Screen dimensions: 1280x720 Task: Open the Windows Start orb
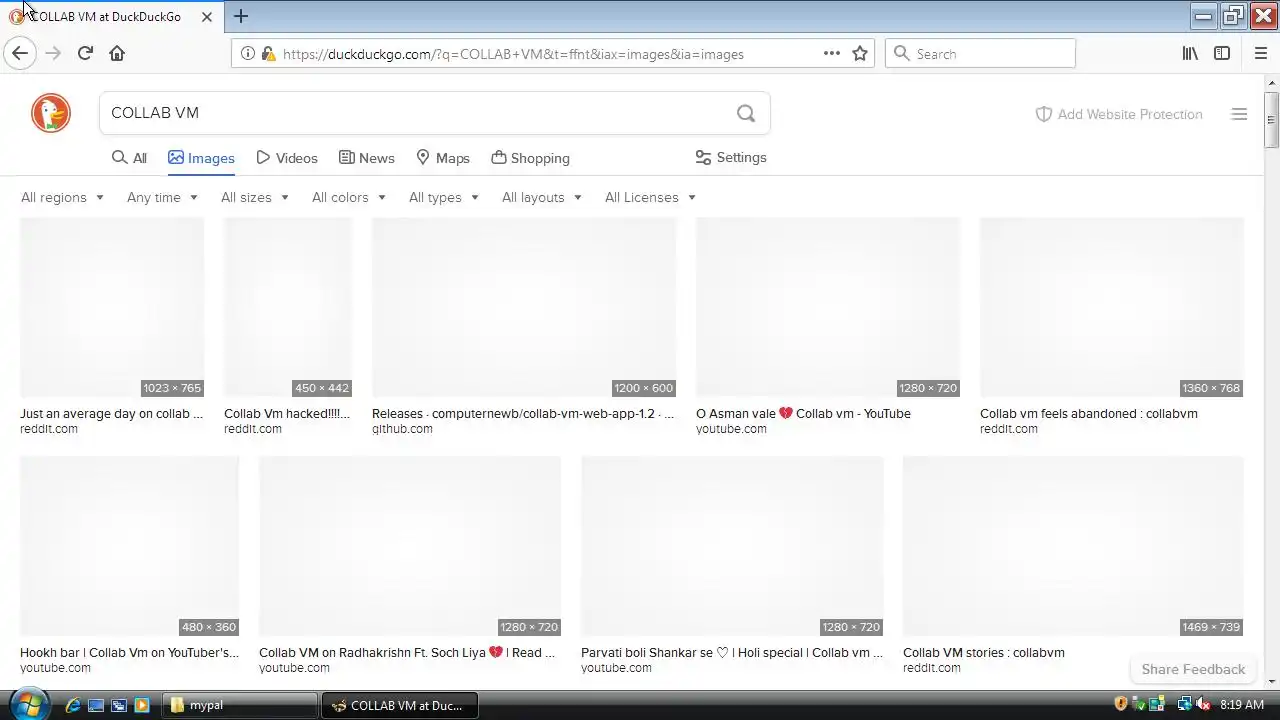(x=28, y=703)
